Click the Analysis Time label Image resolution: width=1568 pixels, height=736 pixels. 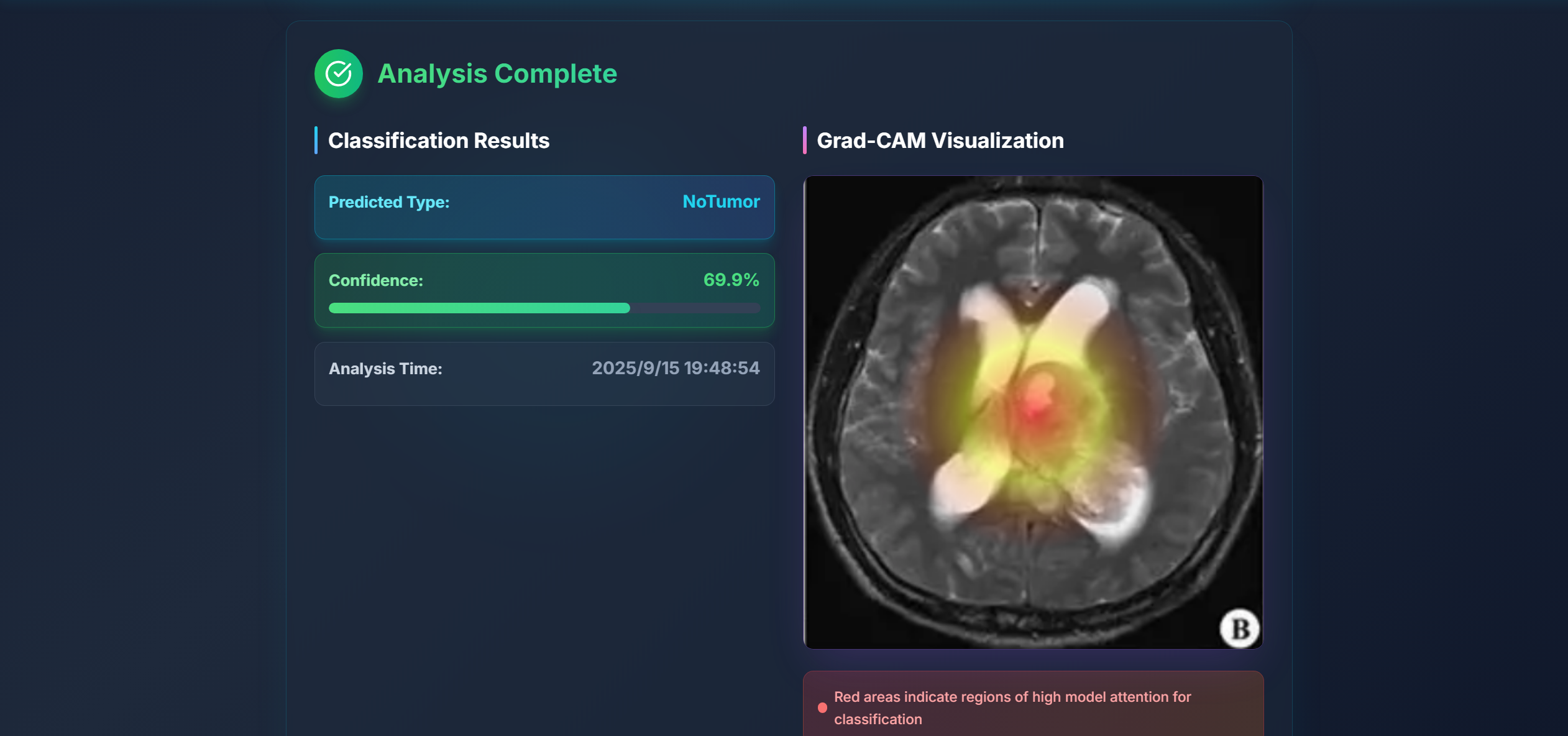[x=385, y=369]
